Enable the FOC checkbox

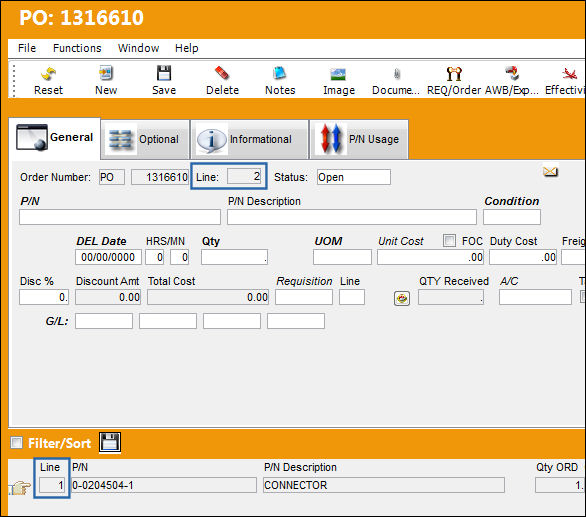[x=449, y=240]
